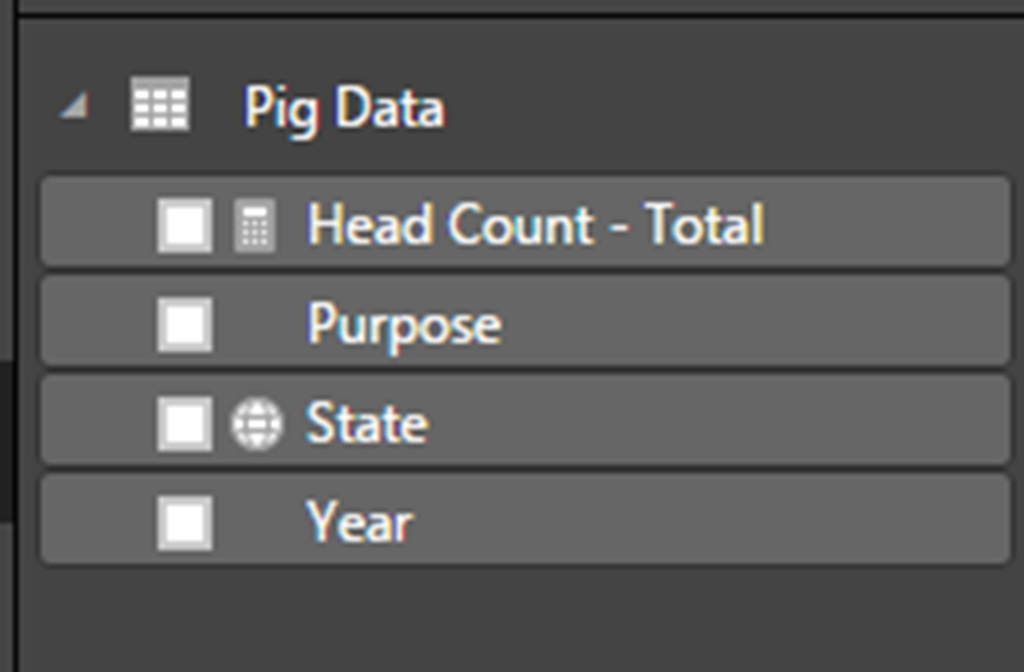This screenshot has width=1024, height=672.
Task: Check the Head Count - Total checkbox
Action: coord(185,224)
